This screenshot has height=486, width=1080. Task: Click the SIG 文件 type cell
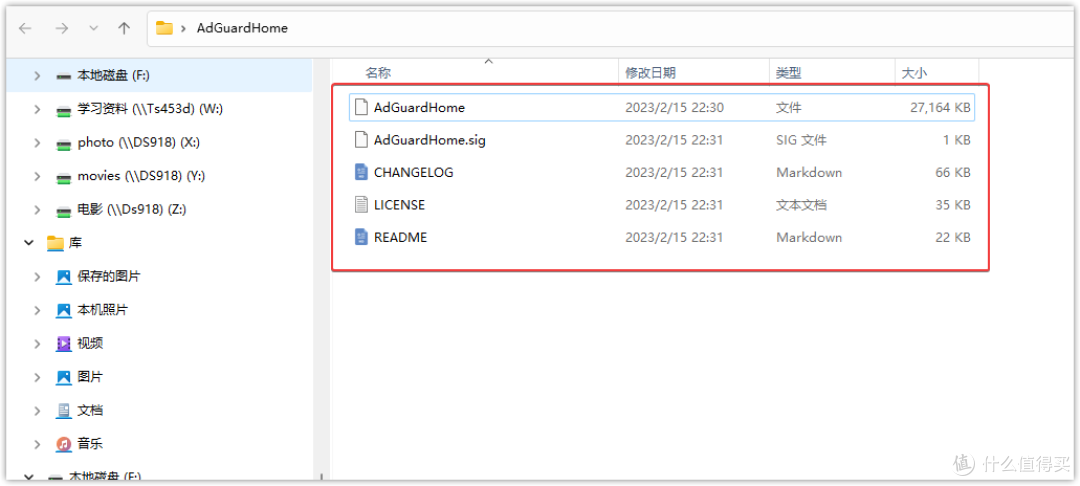click(802, 140)
